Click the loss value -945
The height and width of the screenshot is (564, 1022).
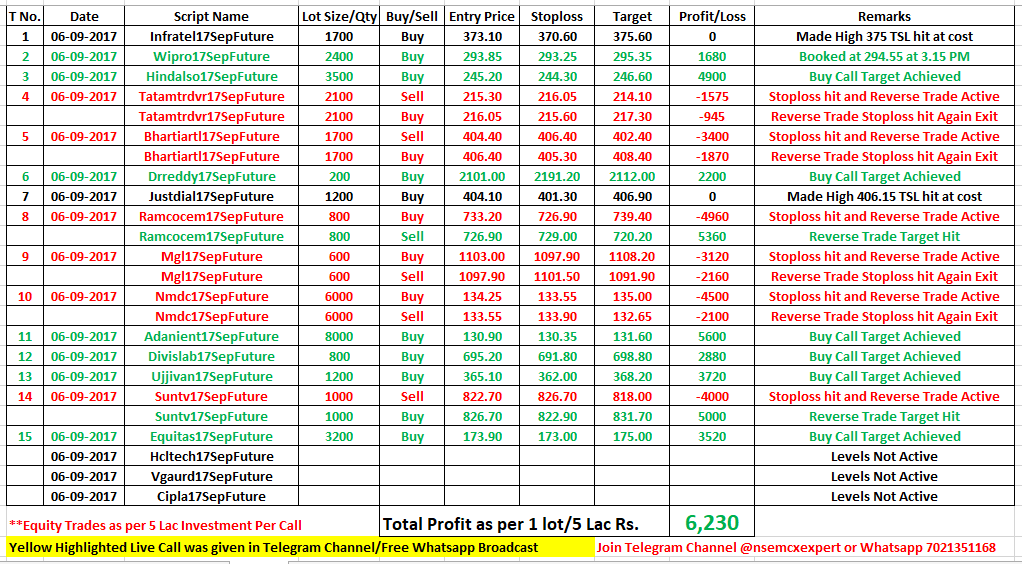point(712,117)
